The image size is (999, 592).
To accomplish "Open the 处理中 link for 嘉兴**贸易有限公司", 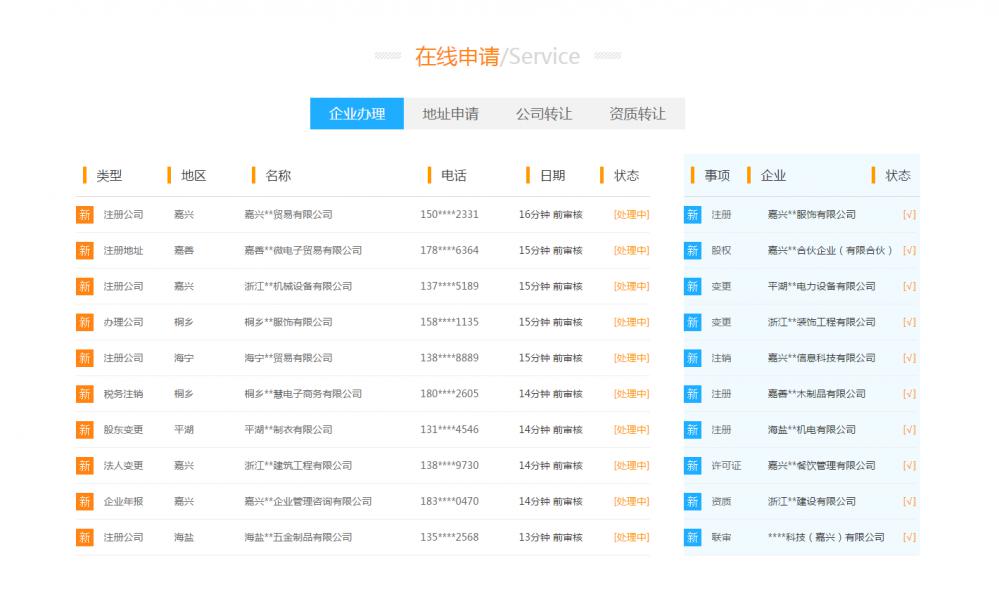I will 629,214.
